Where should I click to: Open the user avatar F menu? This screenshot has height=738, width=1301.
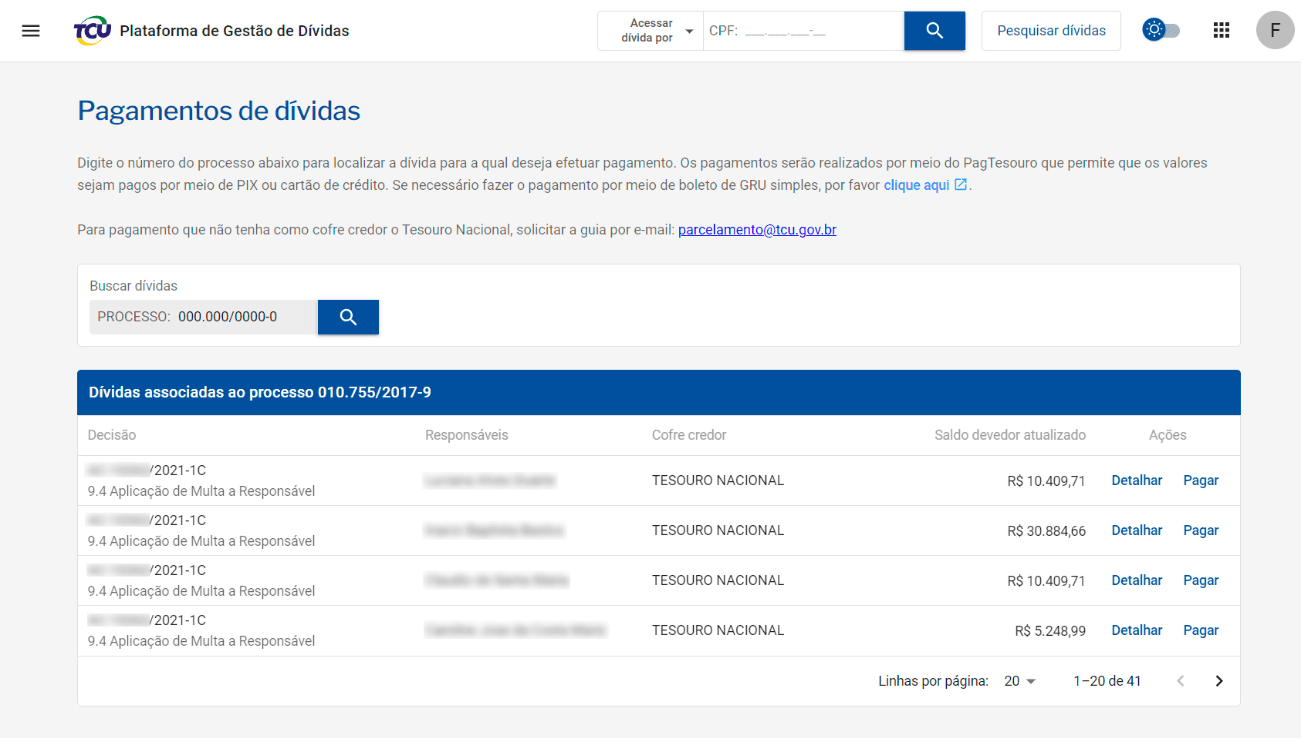pos(1275,30)
